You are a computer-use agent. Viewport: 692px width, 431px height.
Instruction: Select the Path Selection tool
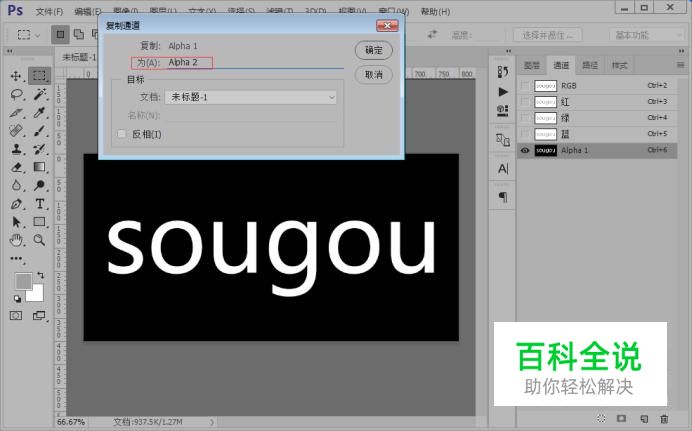click(x=16, y=221)
